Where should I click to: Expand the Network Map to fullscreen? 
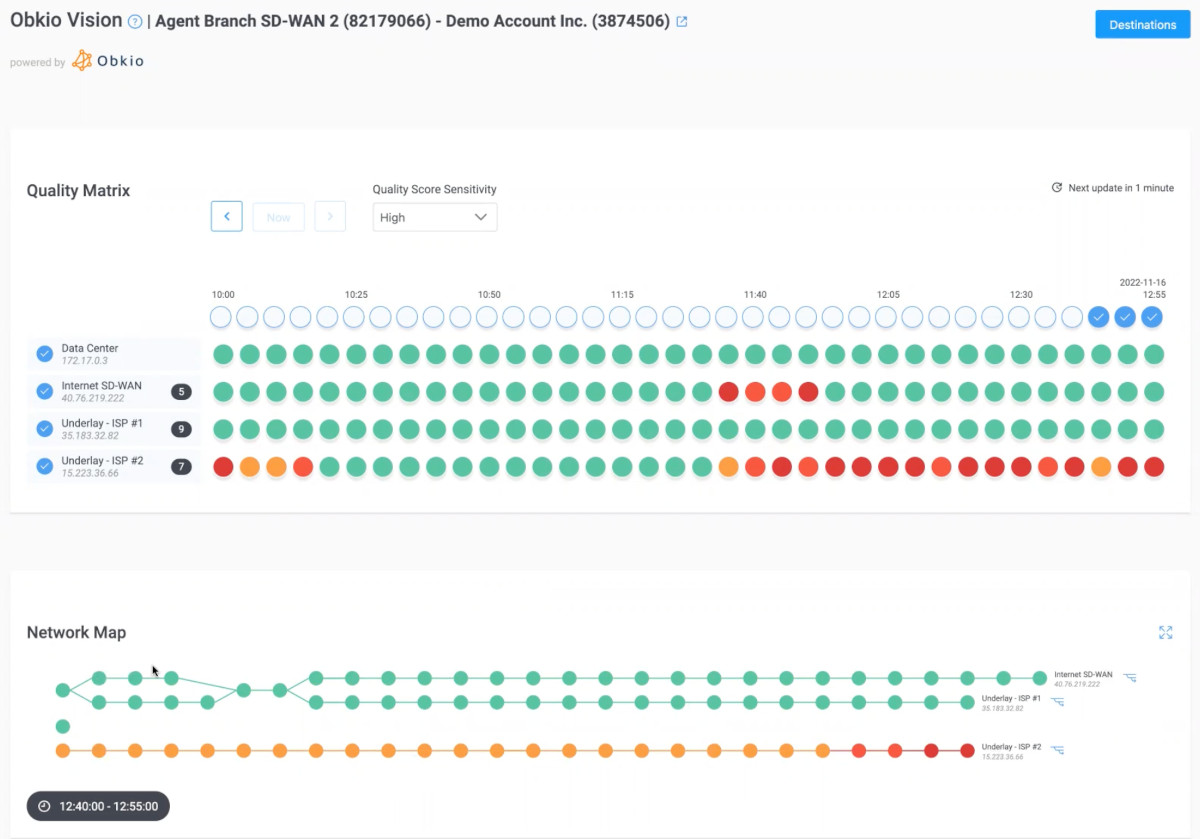tap(1166, 632)
